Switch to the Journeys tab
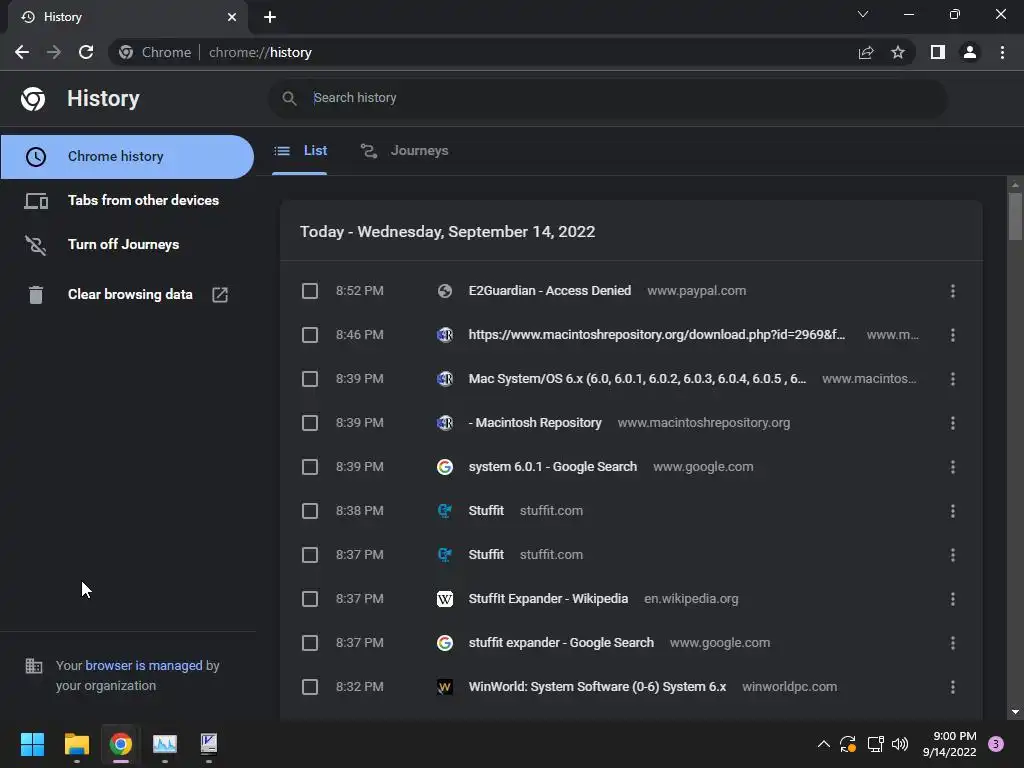The image size is (1024, 768). tap(405, 151)
